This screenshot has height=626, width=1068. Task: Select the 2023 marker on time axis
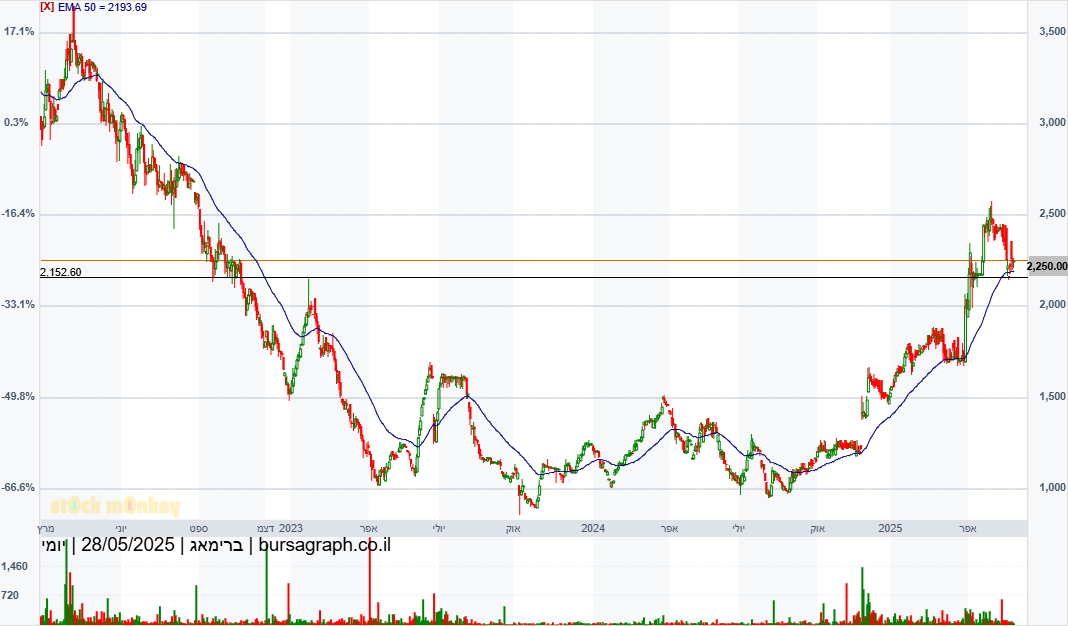click(291, 528)
